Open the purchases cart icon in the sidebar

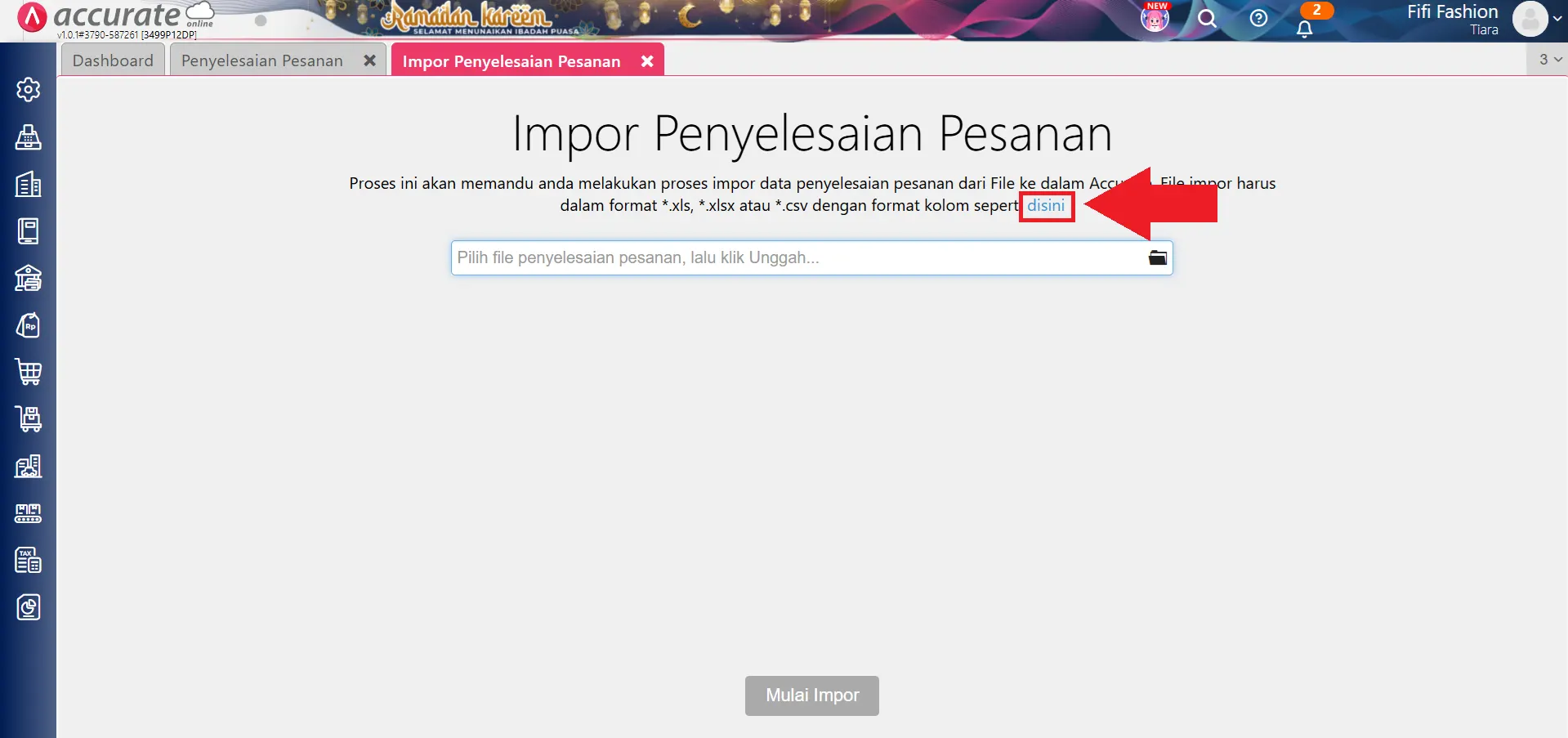tap(29, 419)
